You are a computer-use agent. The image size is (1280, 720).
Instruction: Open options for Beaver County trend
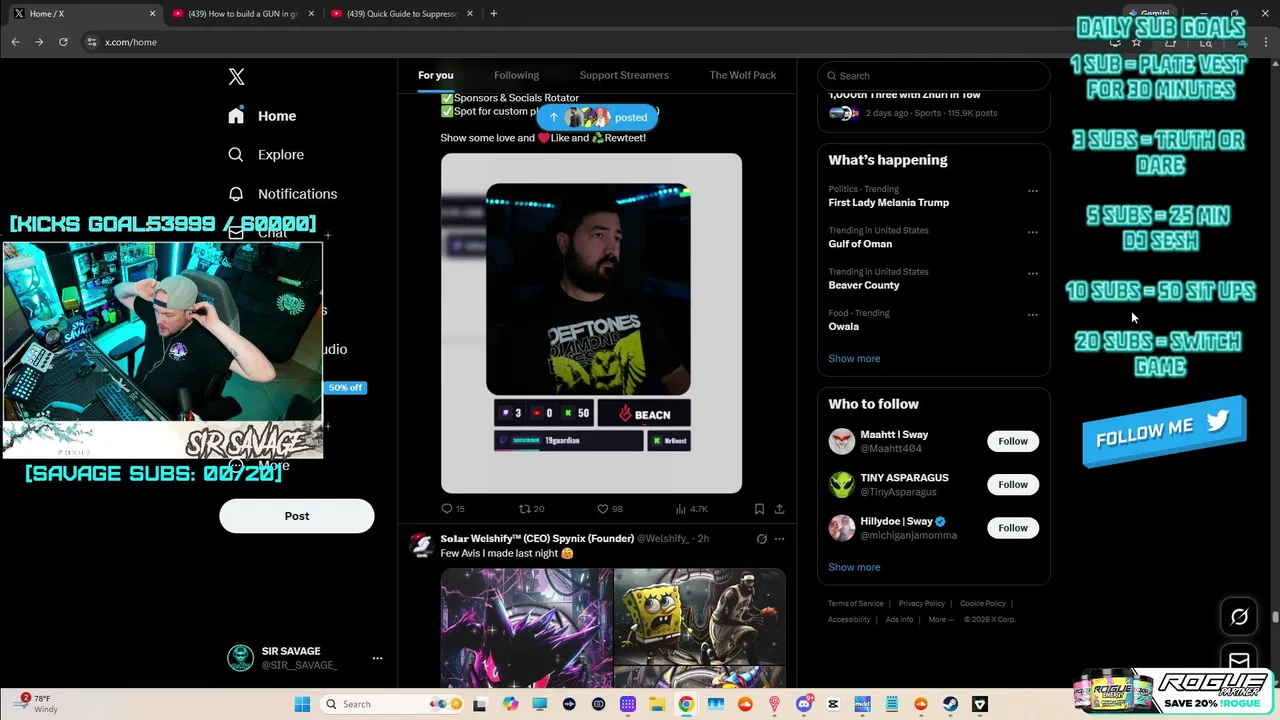click(x=1032, y=273)
